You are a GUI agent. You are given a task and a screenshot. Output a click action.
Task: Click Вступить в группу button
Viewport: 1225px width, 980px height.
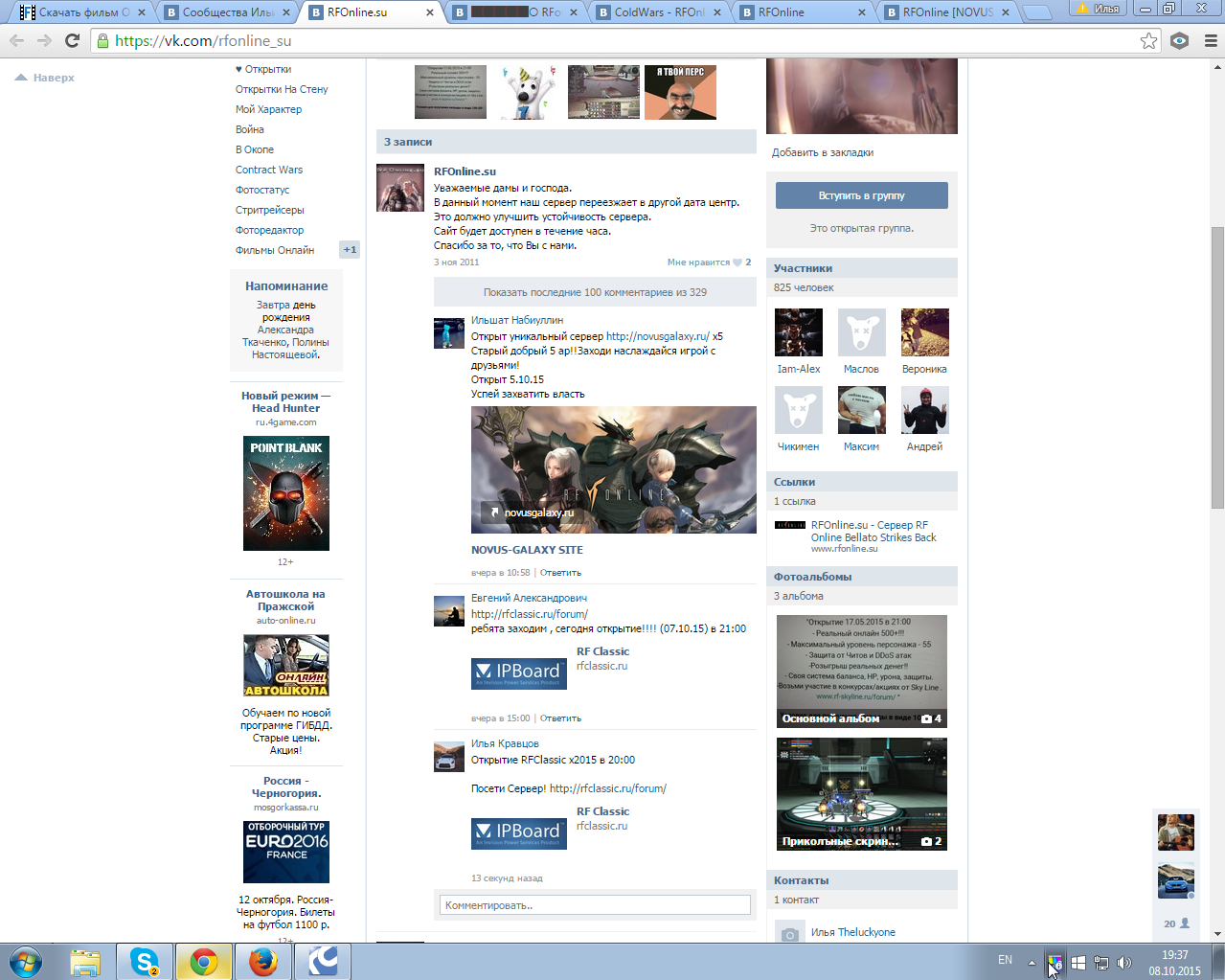click(862, 195)
